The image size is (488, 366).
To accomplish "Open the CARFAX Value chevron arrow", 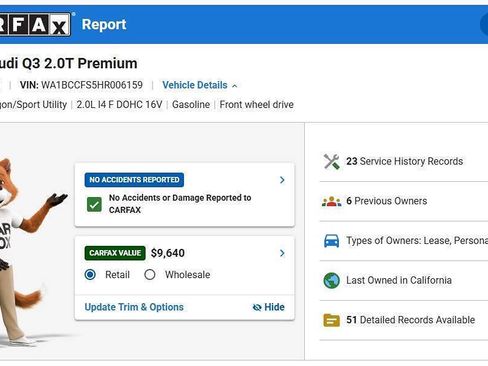I will point(282,253).
